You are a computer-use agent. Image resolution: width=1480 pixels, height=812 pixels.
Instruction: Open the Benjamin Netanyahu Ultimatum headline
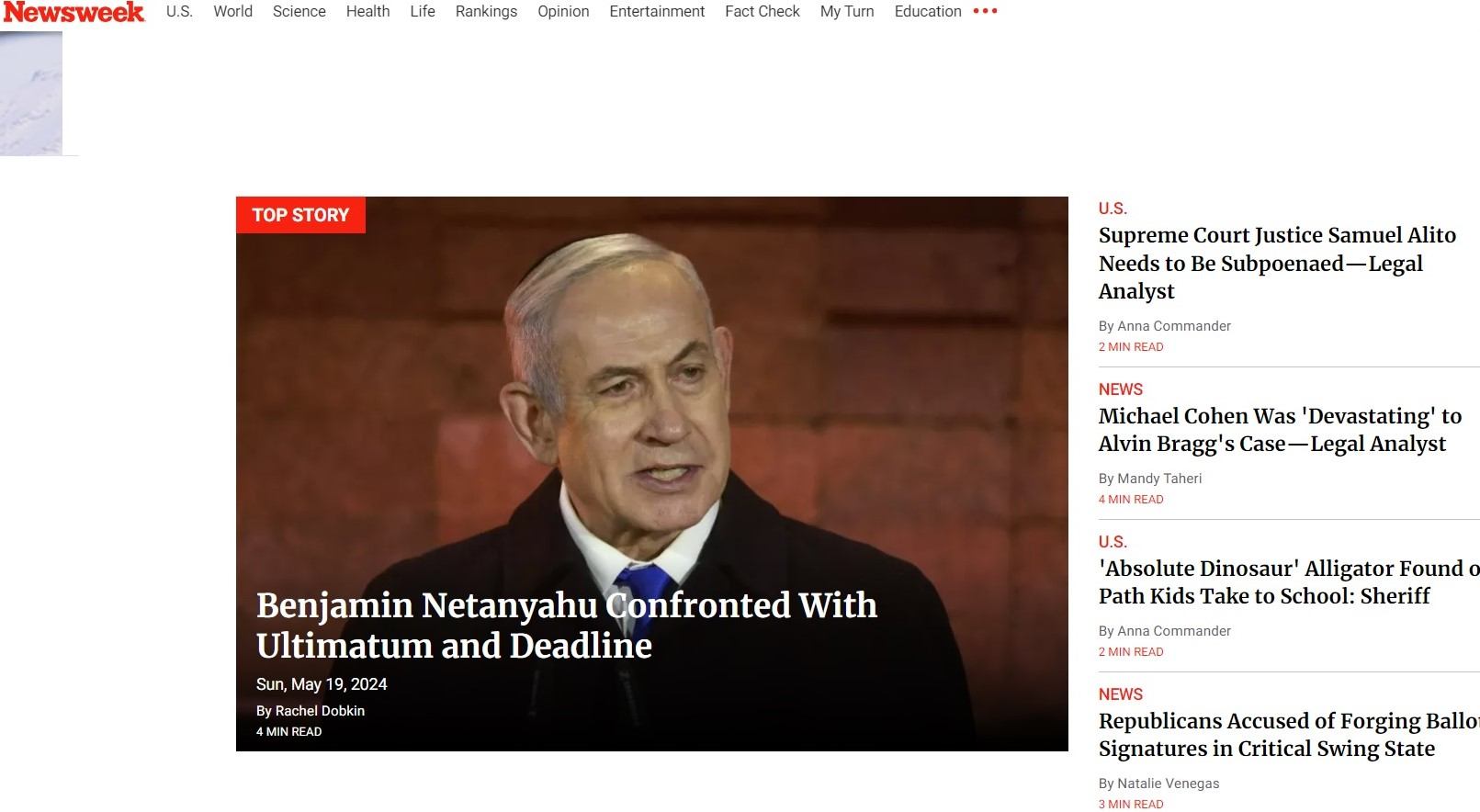[567, 626]
